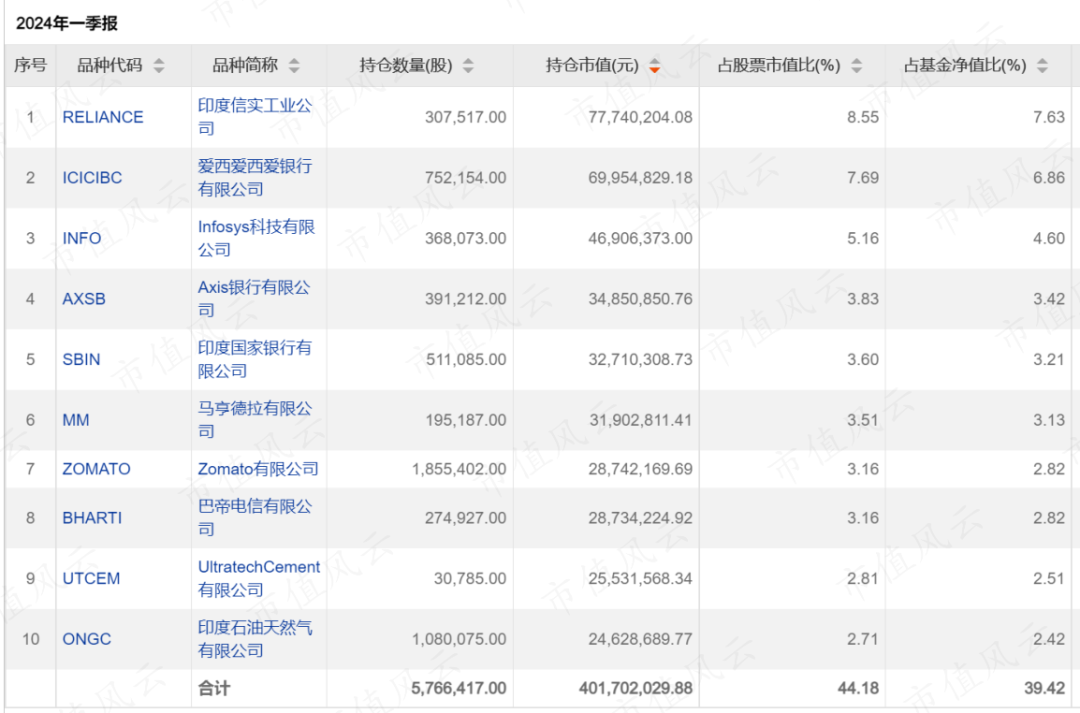This screenshot has width=1080, height=713.
Task: Select the 品种简称 header label
Action: [x=245, y=65]
